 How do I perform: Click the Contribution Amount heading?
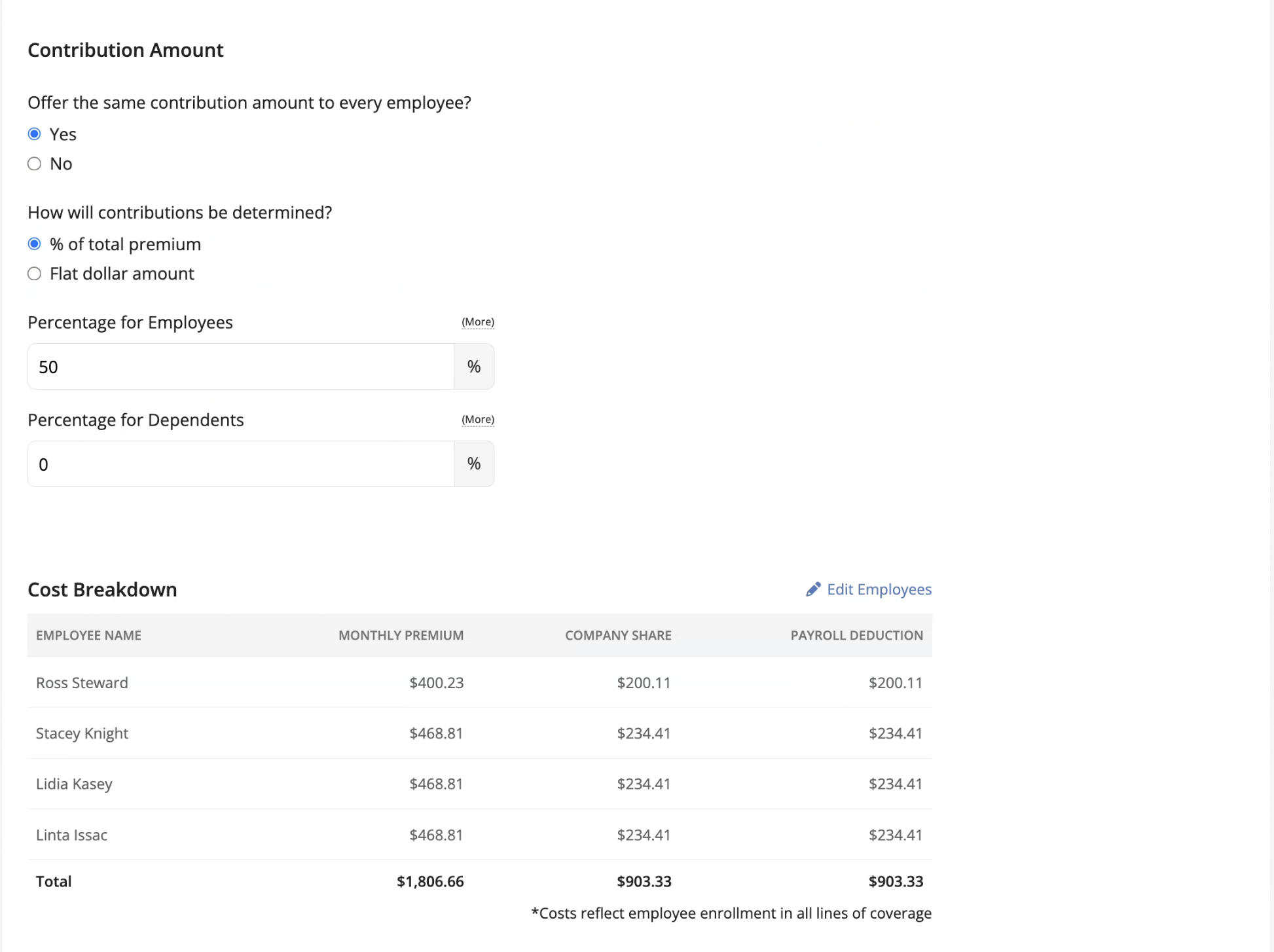click(126, 50)
